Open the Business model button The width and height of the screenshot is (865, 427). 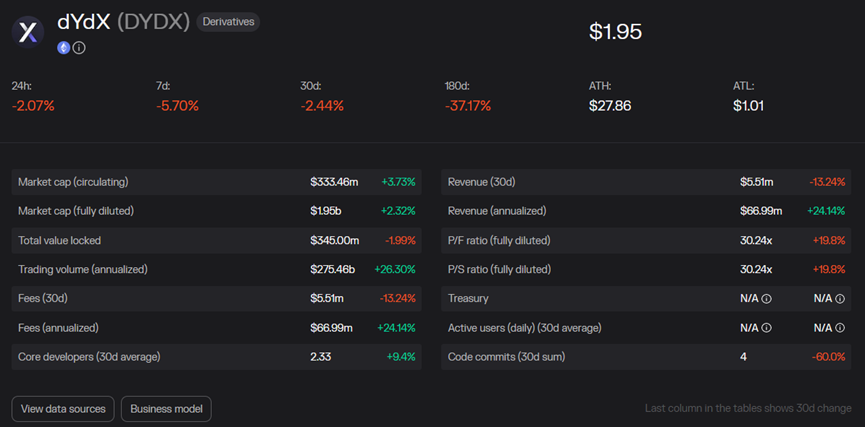pos(166,408)
